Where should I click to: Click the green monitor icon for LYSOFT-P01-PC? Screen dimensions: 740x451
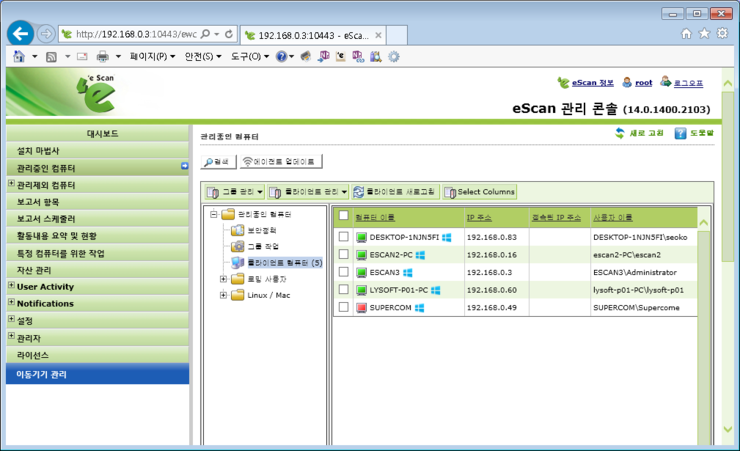point(361,290)
